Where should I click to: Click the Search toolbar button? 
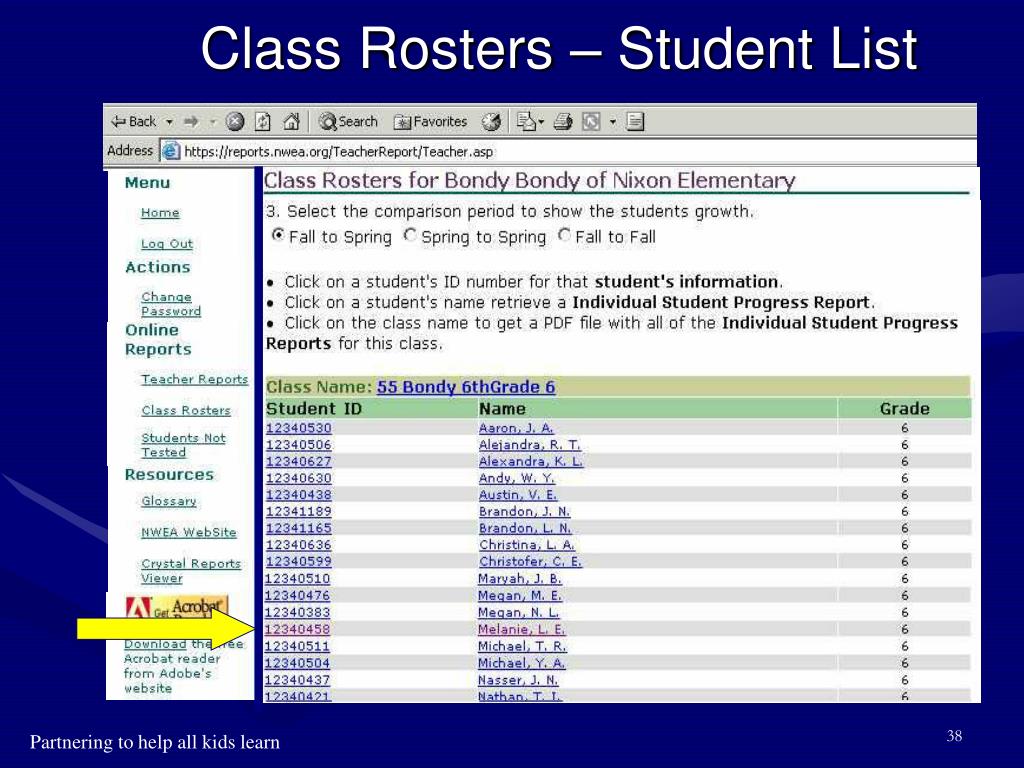tap(348, 121)
